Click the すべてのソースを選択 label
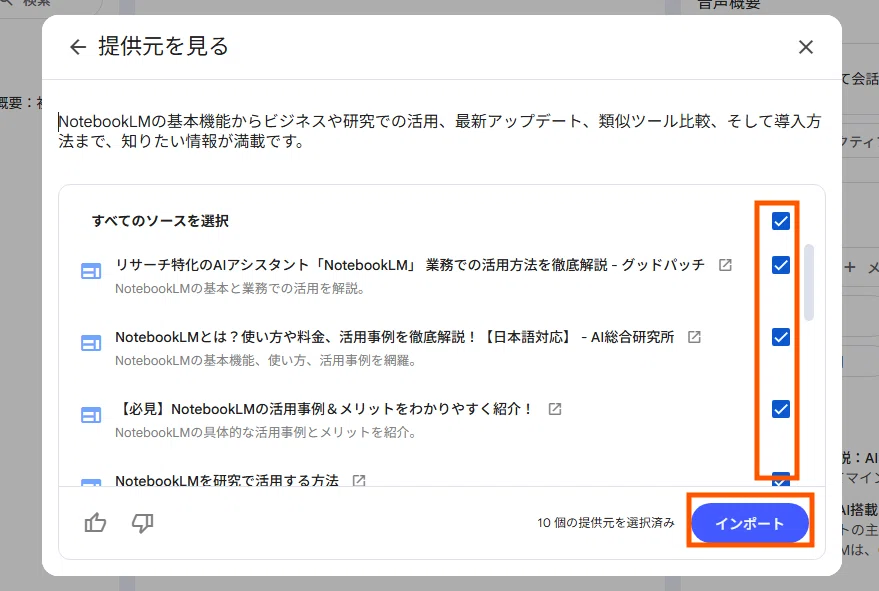This screenshot has width=879, height=591. 160,221
